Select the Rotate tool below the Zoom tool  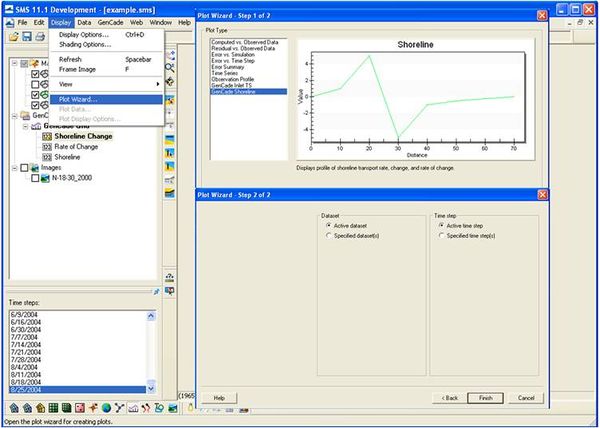pos(170,81)
